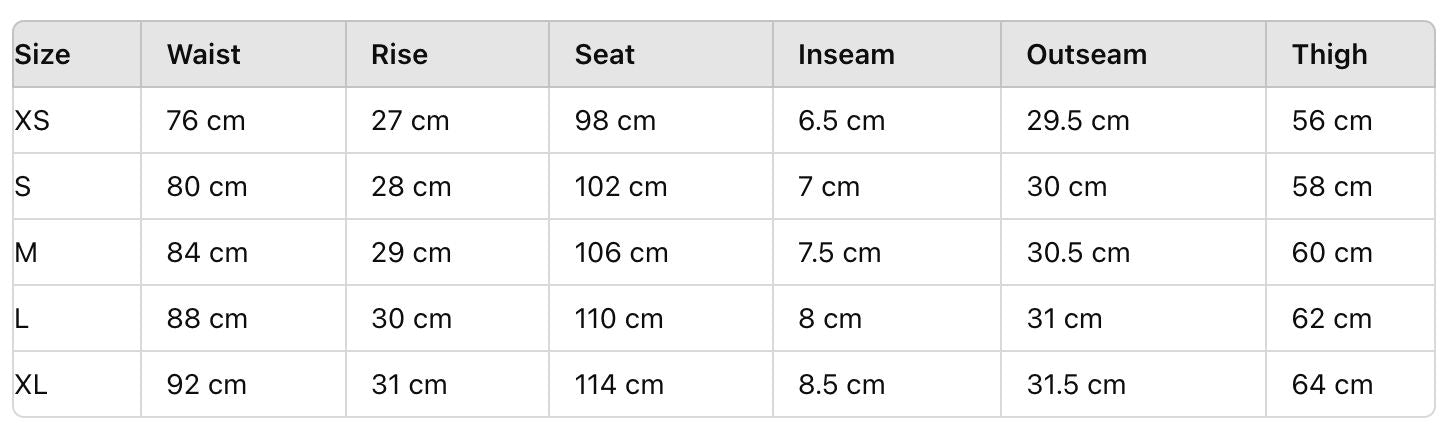1446x432 pixels.
Task: Select the Thigh column header
Action: point(1329,54)
